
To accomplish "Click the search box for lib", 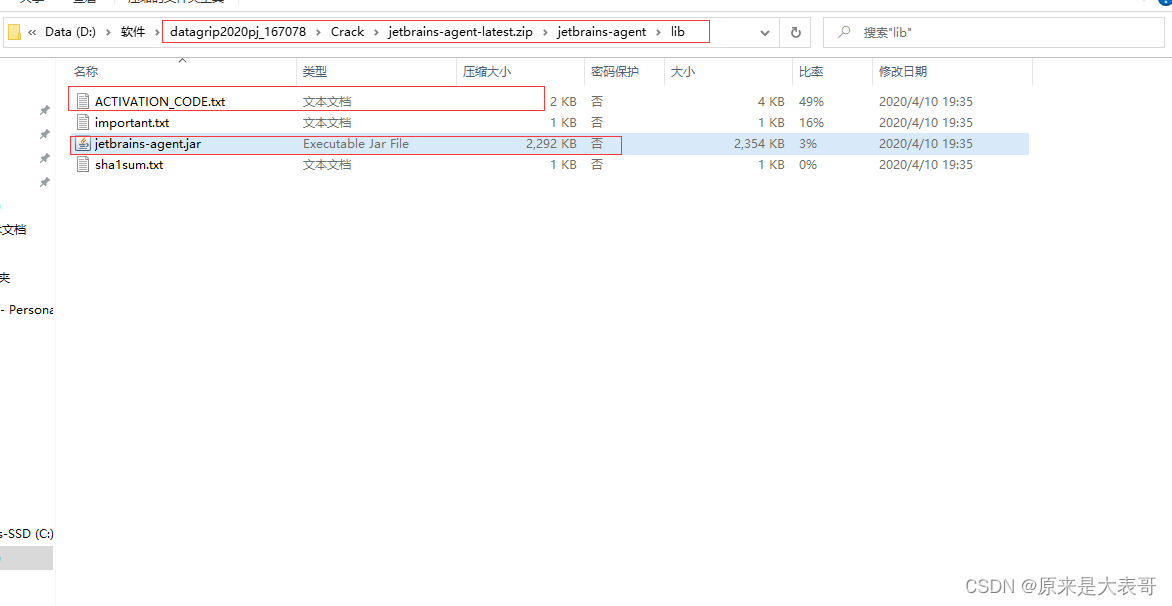I will click(993, 32).
